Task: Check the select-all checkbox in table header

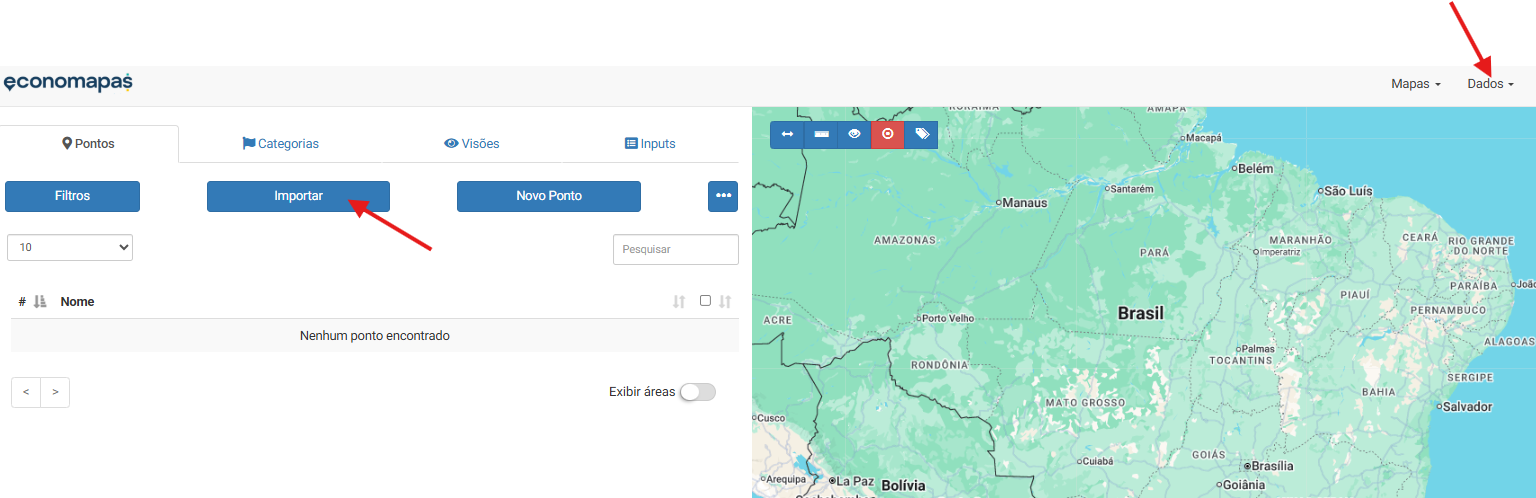Action: (705, 300)
